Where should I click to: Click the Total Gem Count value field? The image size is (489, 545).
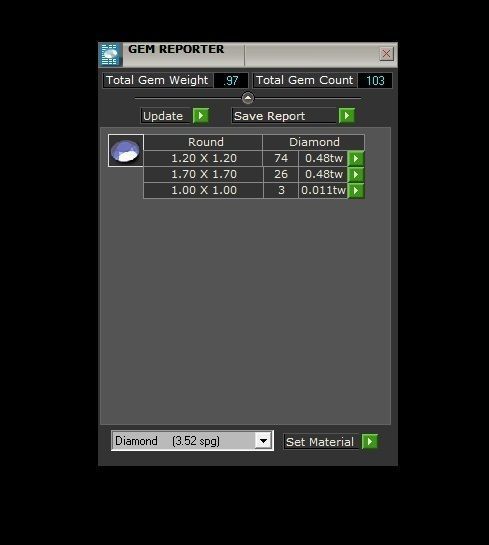[375, 81]
